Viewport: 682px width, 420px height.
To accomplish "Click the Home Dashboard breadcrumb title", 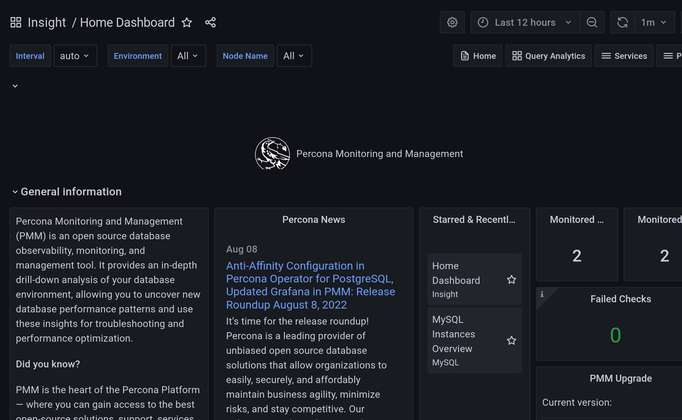I will click(x=127, y=23).
